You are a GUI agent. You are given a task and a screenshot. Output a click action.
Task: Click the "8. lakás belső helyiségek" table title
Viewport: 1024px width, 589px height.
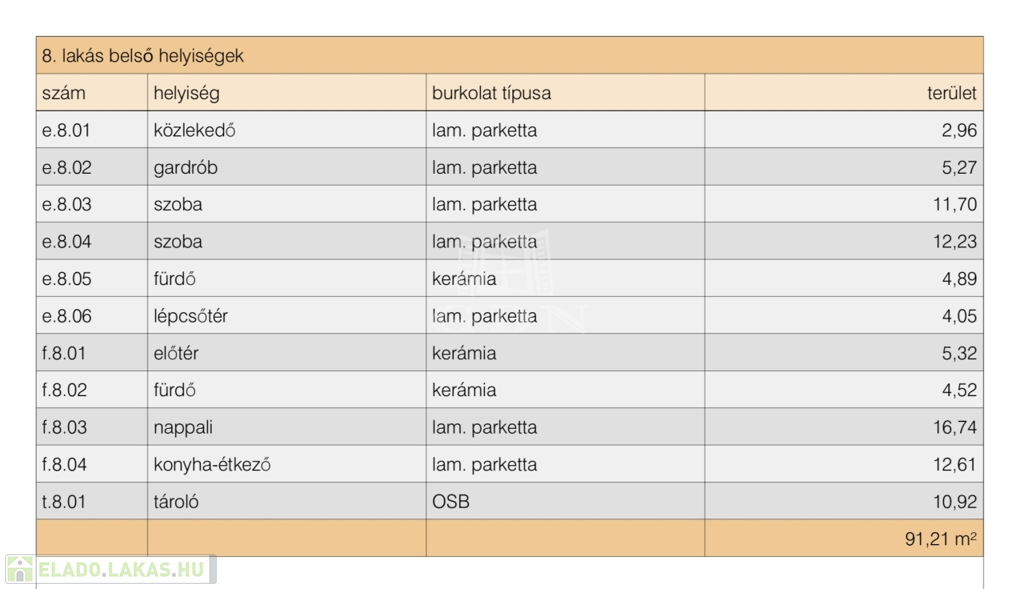tap(143, 56)
